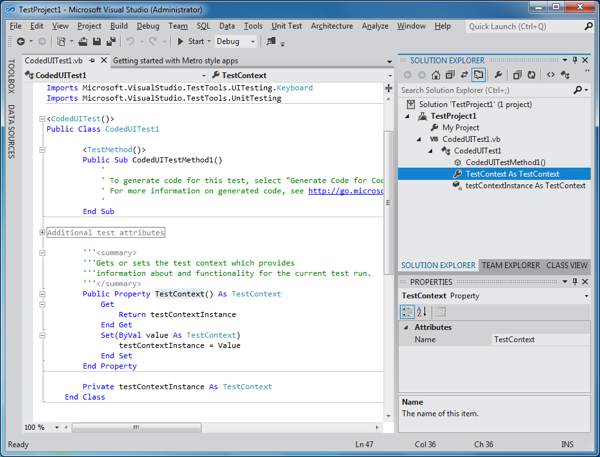Toggle Alphabetical sort in Properties panel
This screenshot has width=600, height=457.
[x=421, y=312]
